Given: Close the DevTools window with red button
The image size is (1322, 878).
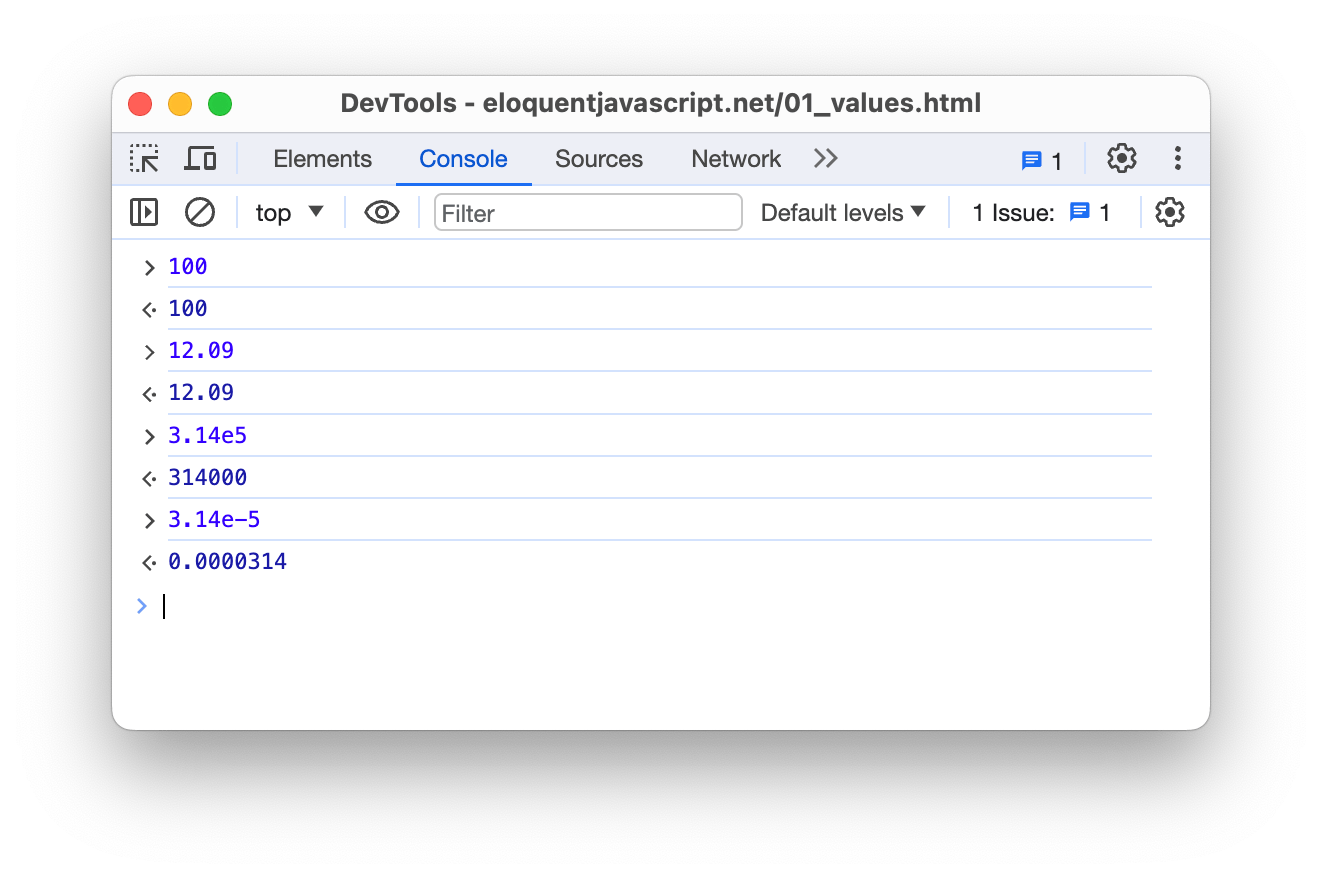Looking at the screenshot, I should click(x=140, y=103).
